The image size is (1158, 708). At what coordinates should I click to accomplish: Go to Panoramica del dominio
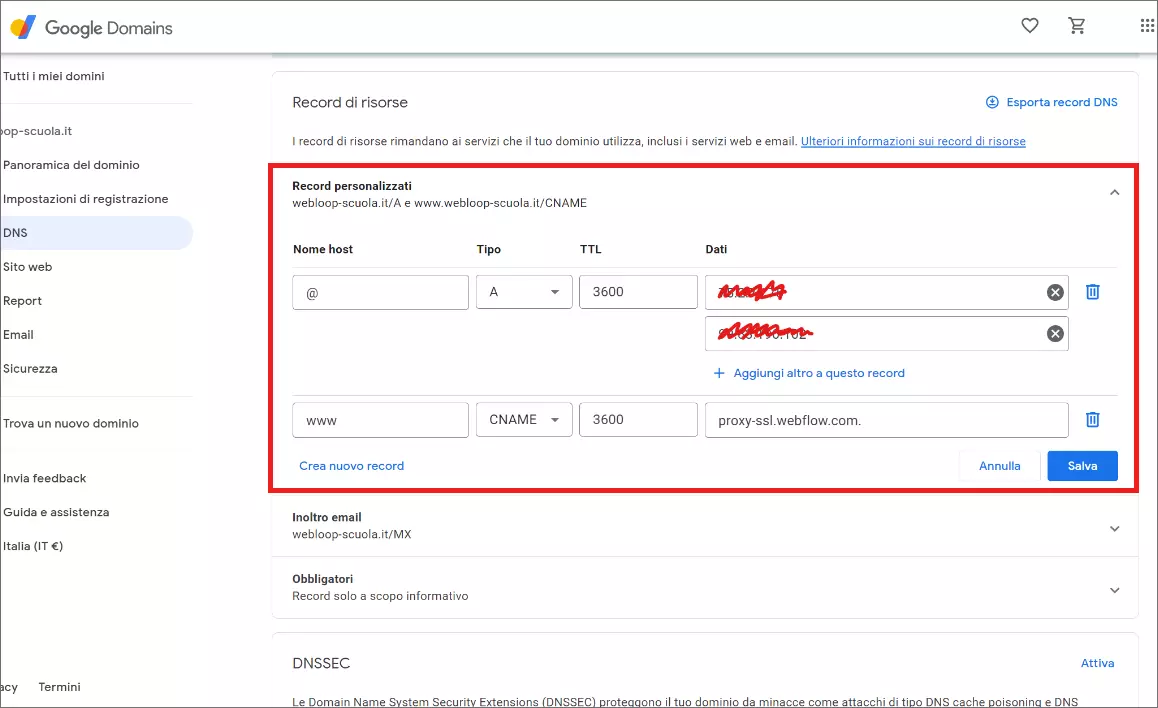pyautogui.click(x=71, y=165)
